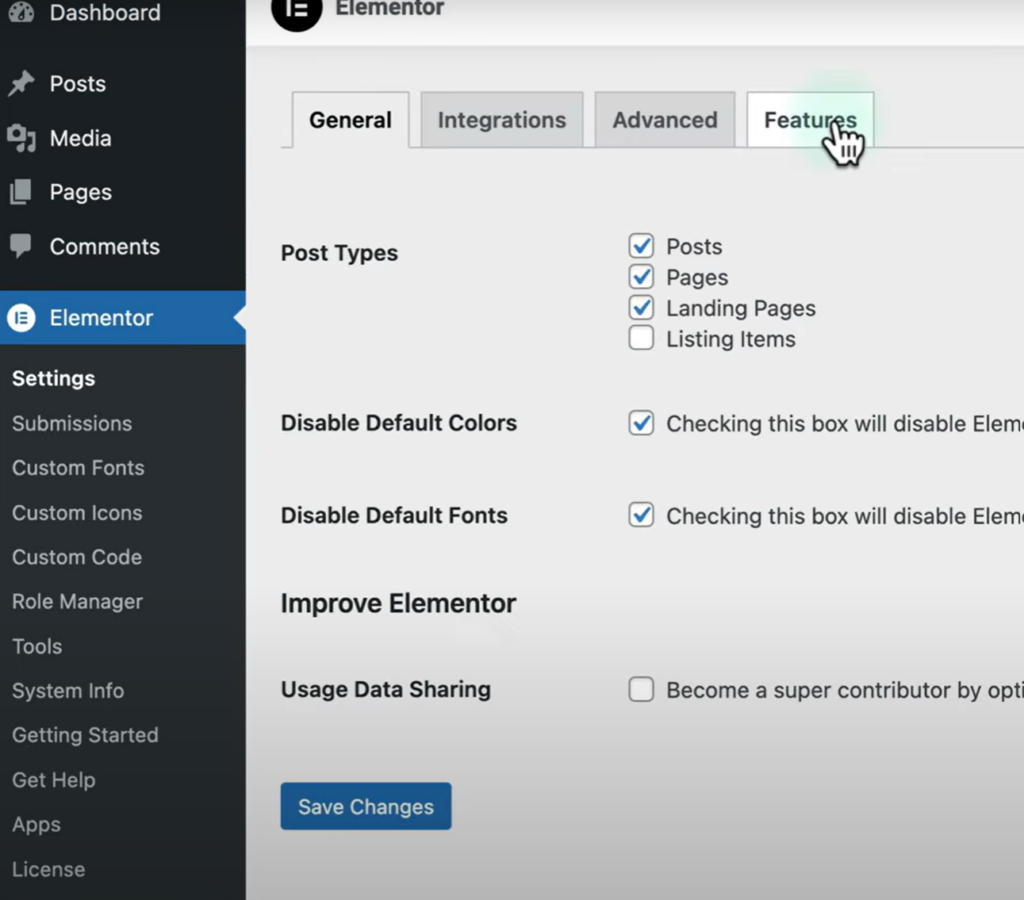This screenshot has height=900, width=1024.
Task: Click the Elementor header logo
Action: 297,9
